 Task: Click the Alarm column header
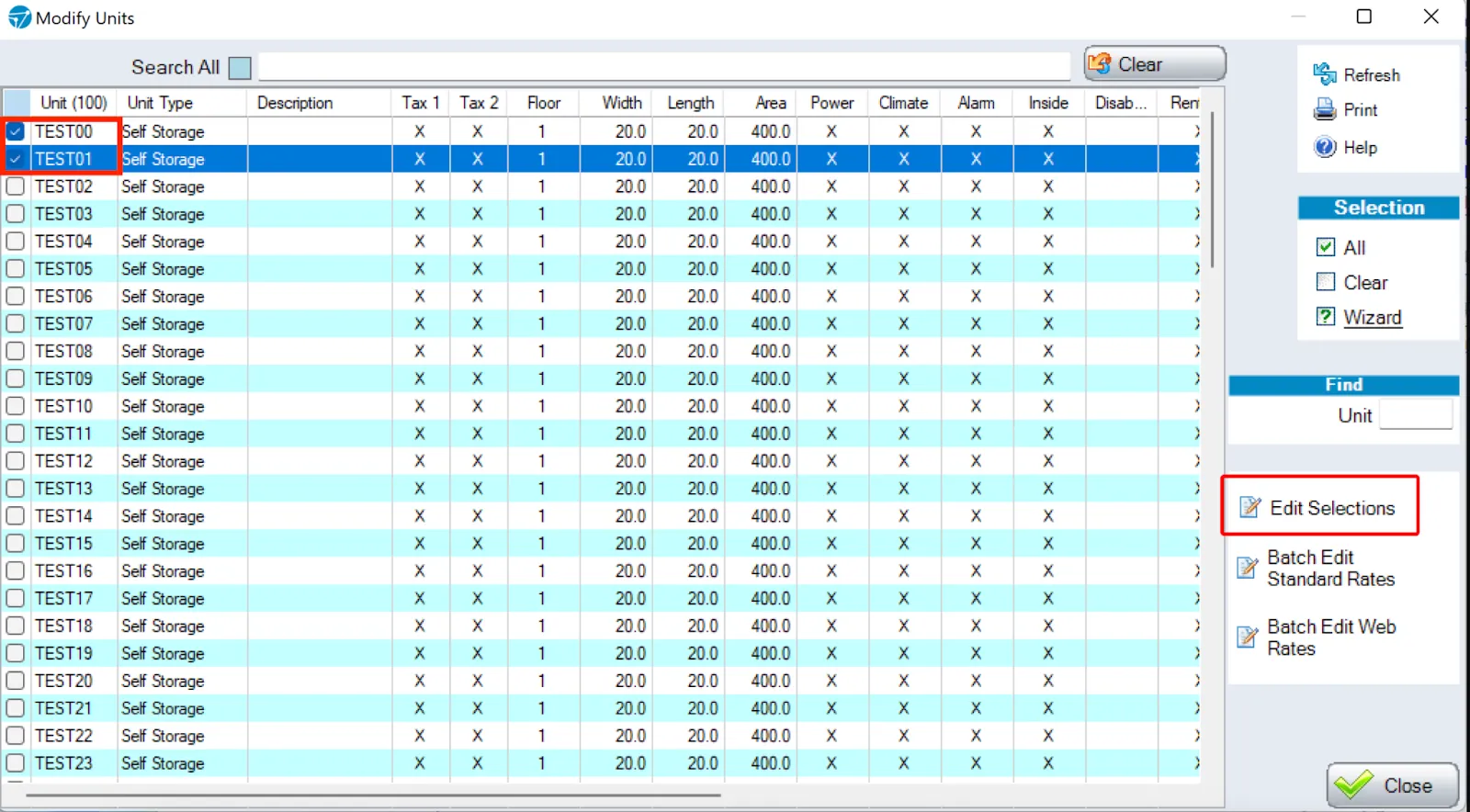click(976, 103)
